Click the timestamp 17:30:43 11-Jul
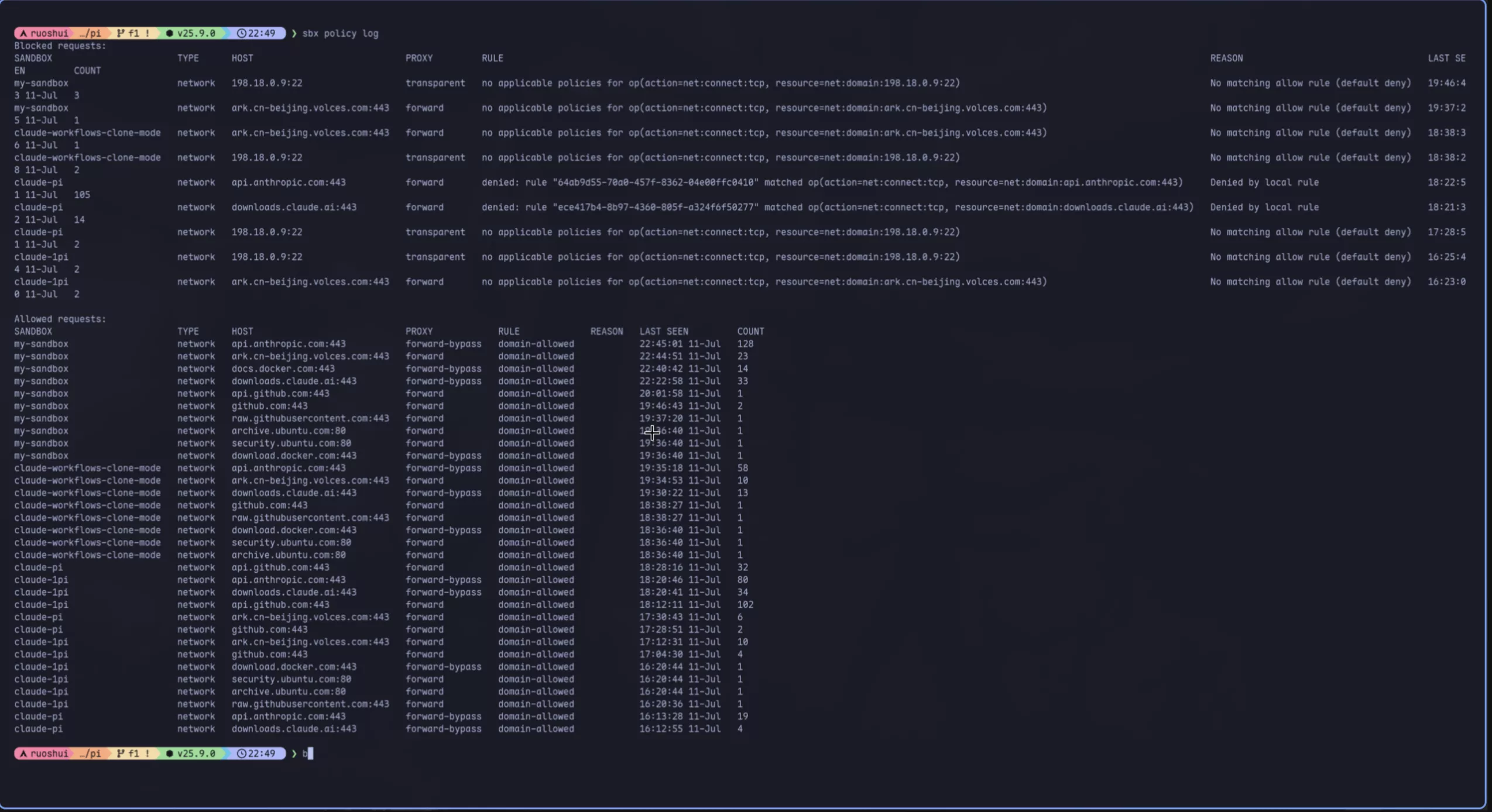 [x=680, y=617]
